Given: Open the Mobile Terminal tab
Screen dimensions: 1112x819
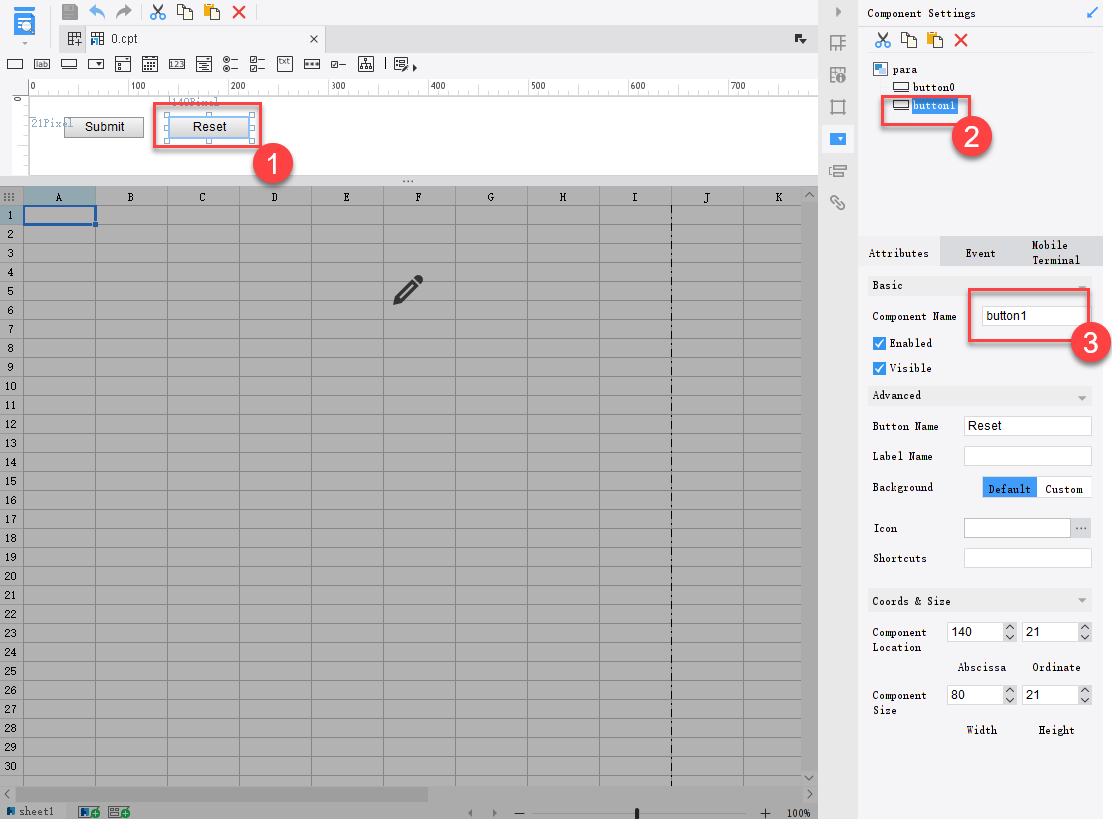Looking at the screenshot, I should pyautogui.click(x=1055, y=252).
